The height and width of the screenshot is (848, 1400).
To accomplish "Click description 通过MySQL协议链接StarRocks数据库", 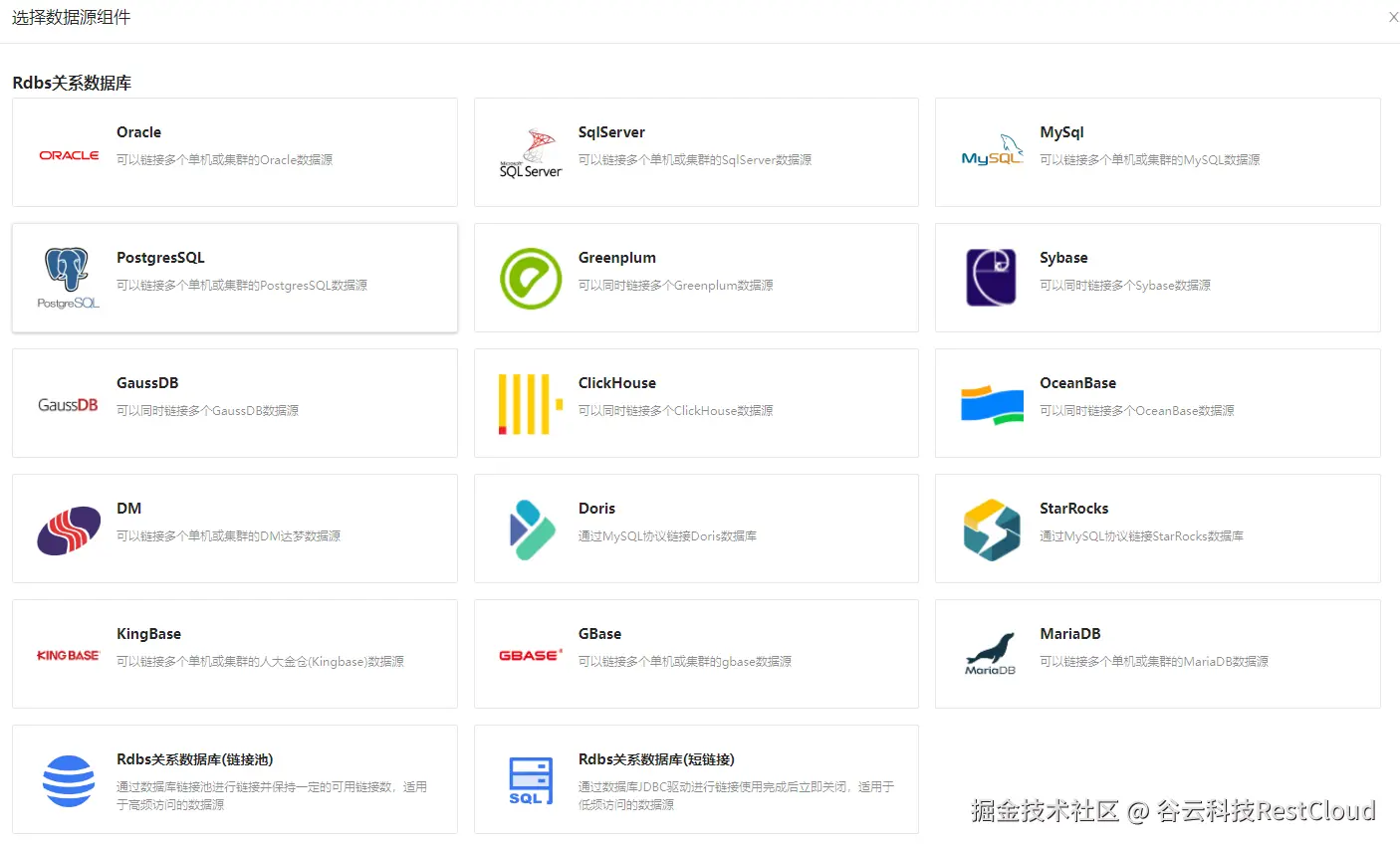I will [1141, 536].
